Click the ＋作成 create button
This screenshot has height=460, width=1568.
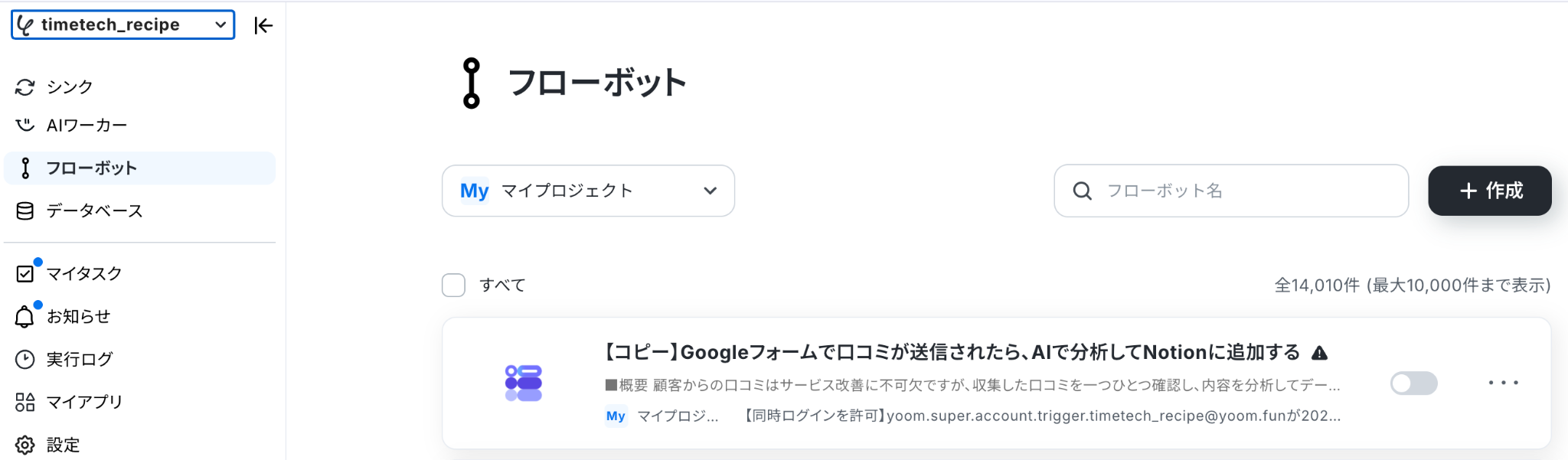[x=1490, y=191]
